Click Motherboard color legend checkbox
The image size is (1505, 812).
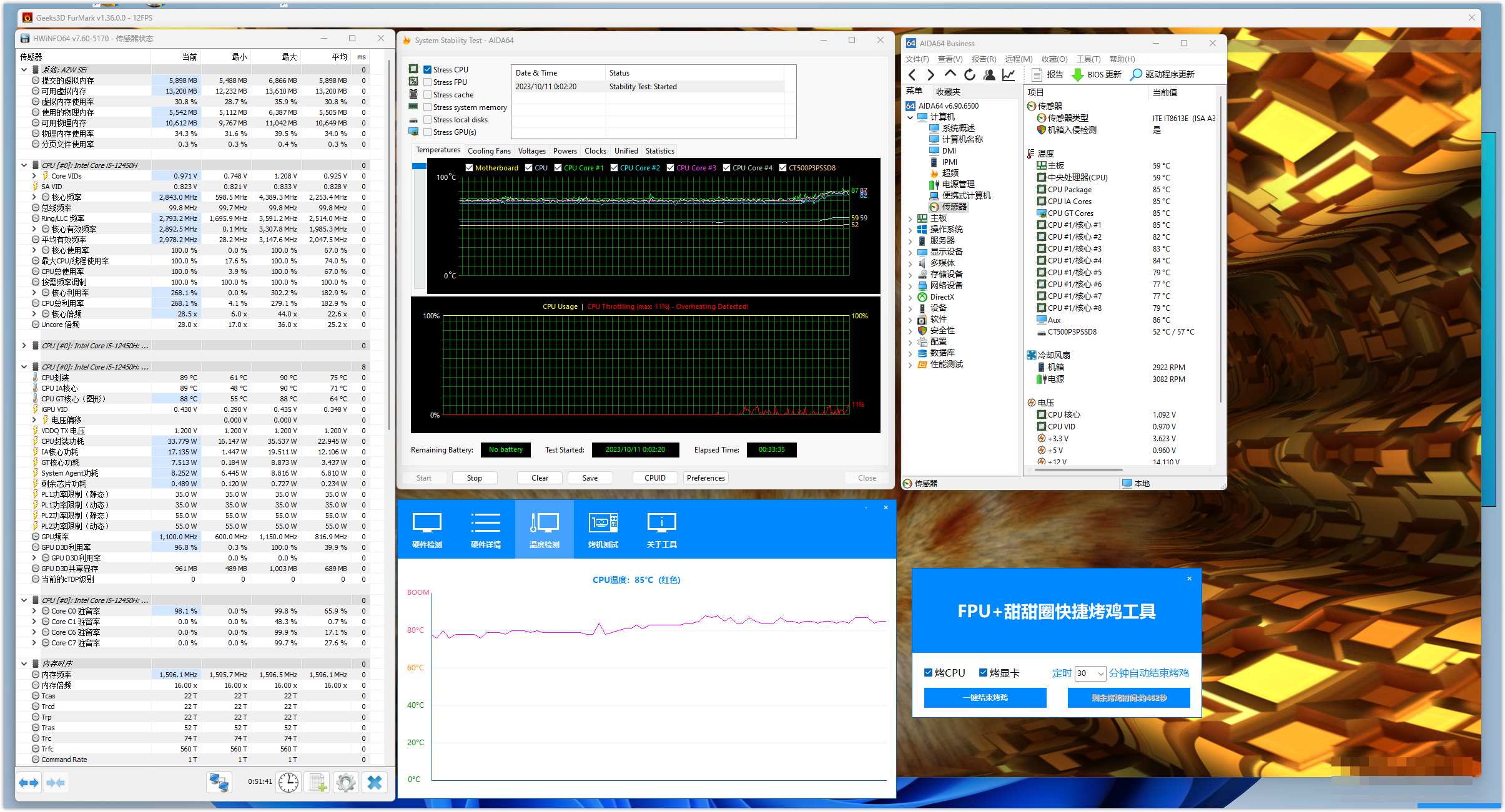tap(470, 168)
